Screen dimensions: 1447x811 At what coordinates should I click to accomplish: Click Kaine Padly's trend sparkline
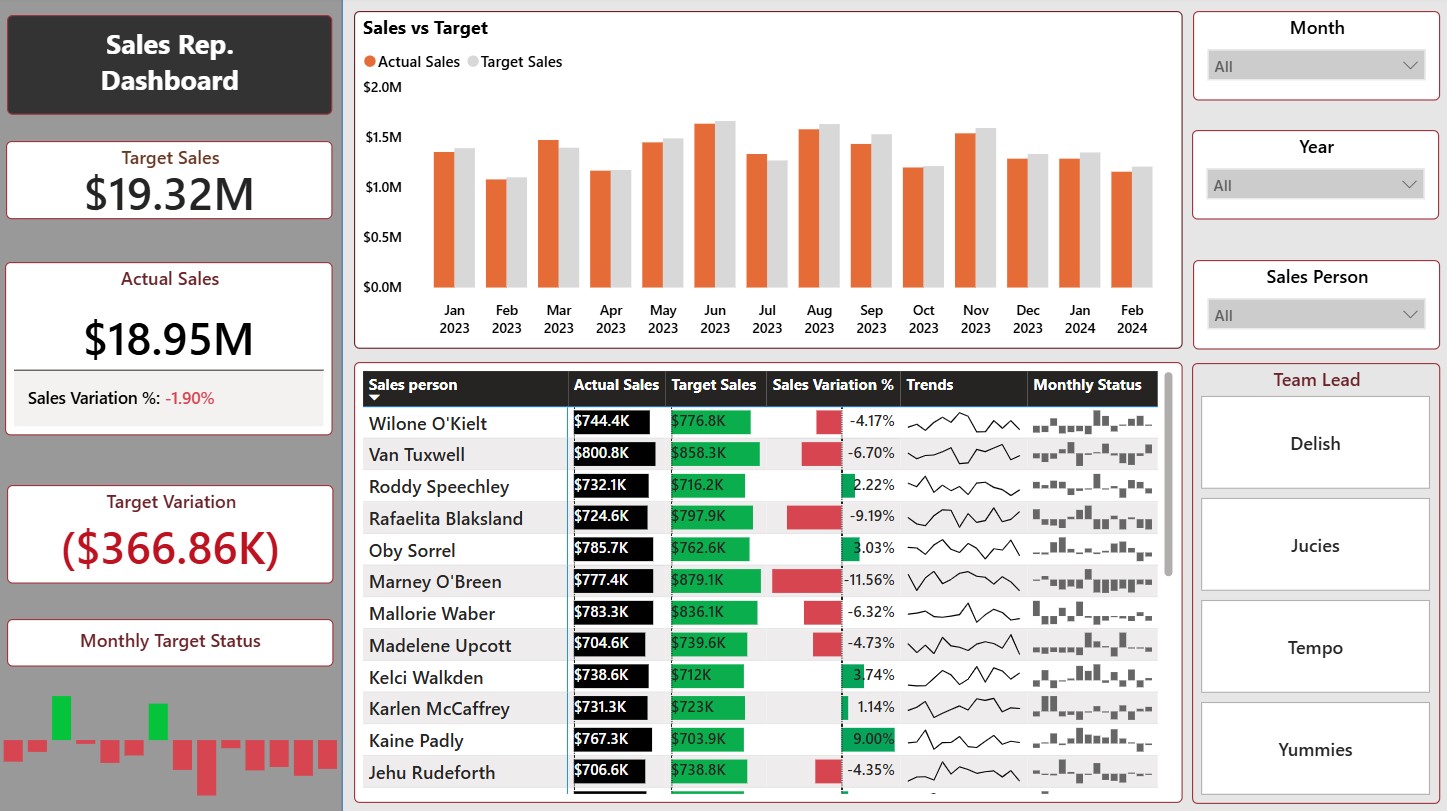coord(964,741)
